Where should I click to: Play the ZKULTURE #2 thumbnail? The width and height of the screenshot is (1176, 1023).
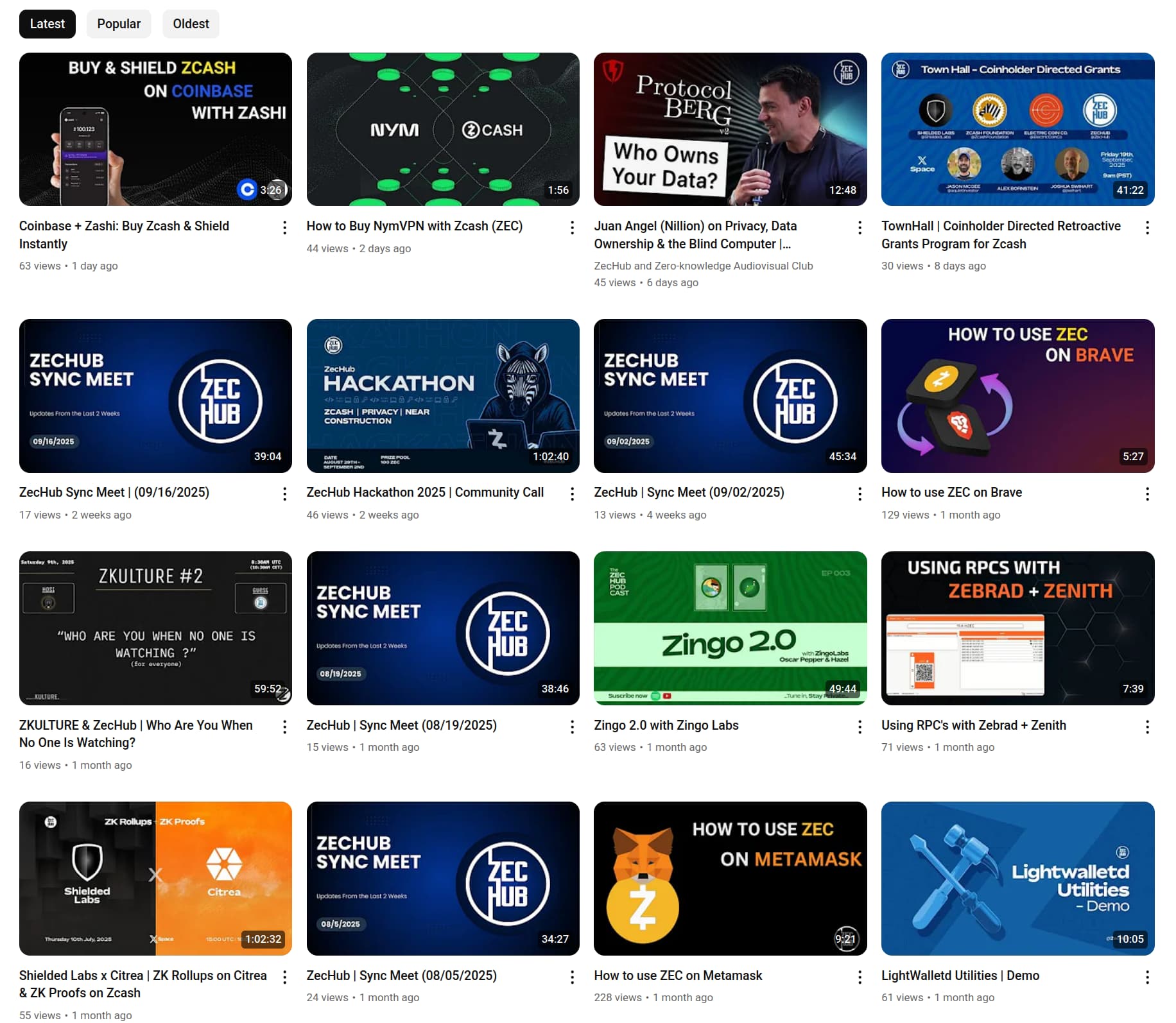(155, 628)
